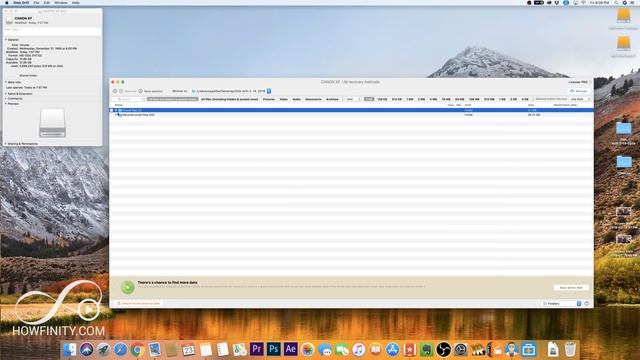Open the Window menu
Viewport: 640px width, 360px height.
61,2
